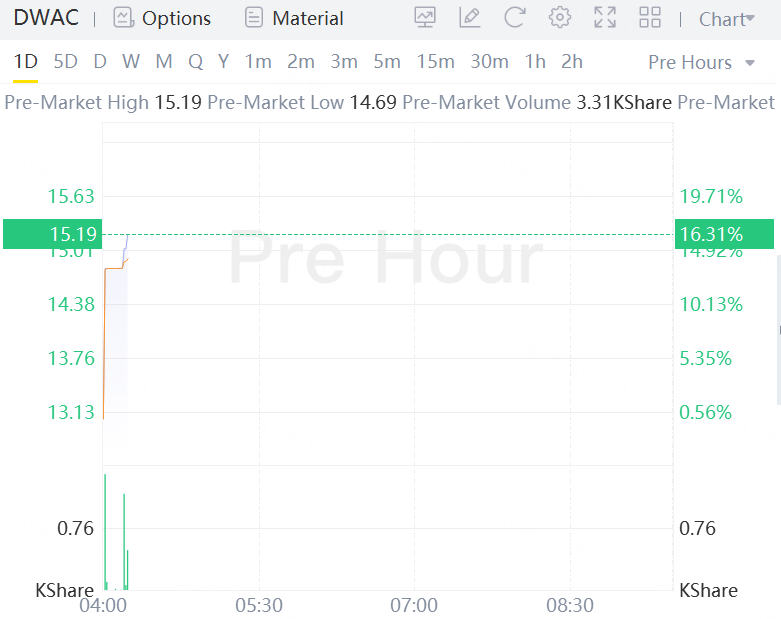Image resolution: width=781 pixels, height=619 pixels.
Task: Select the drawing pencil tool
Action: [x=469, y=18]
